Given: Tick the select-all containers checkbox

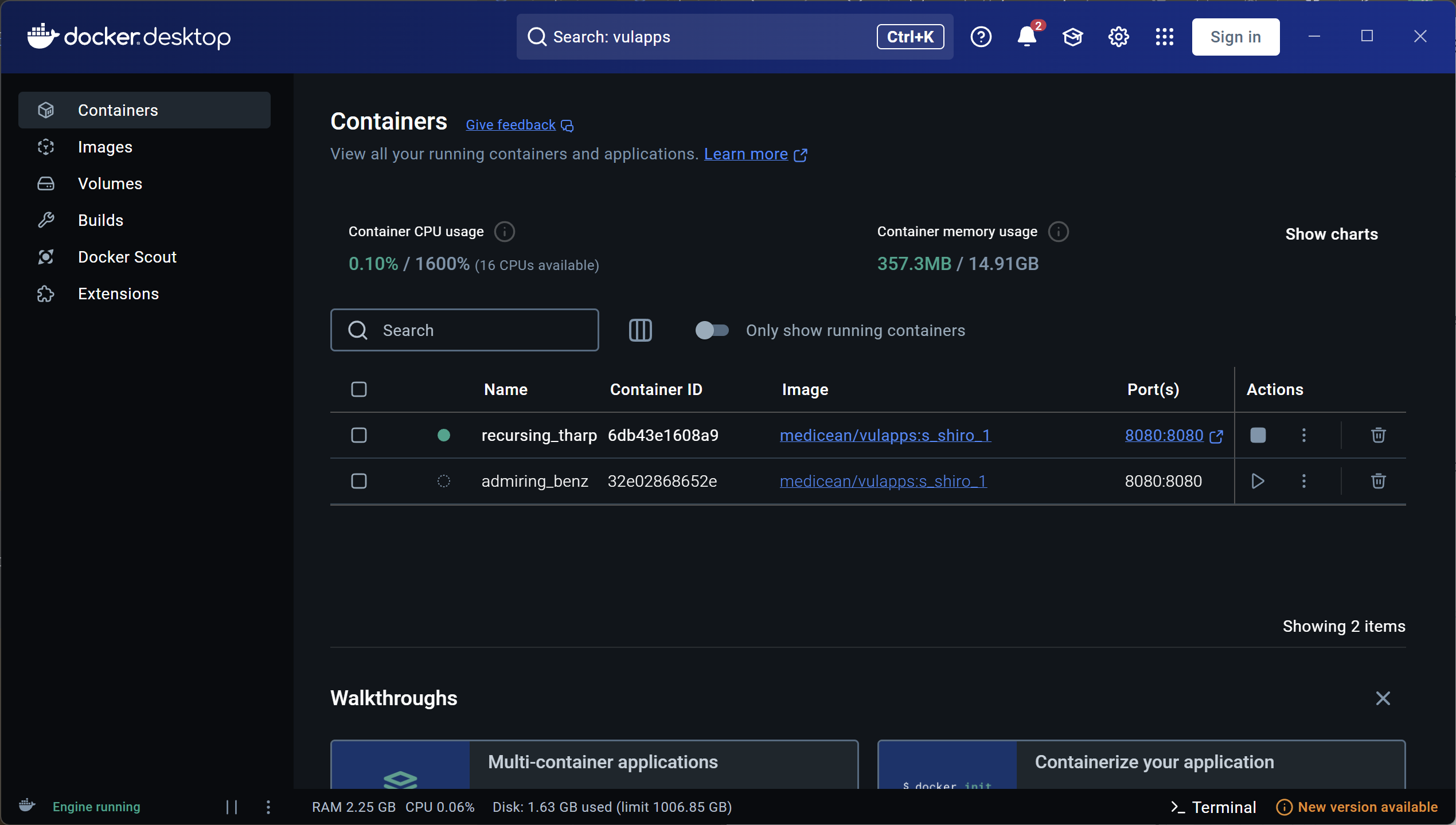Looking at the screenshot, I should click(x=359, y=389).
